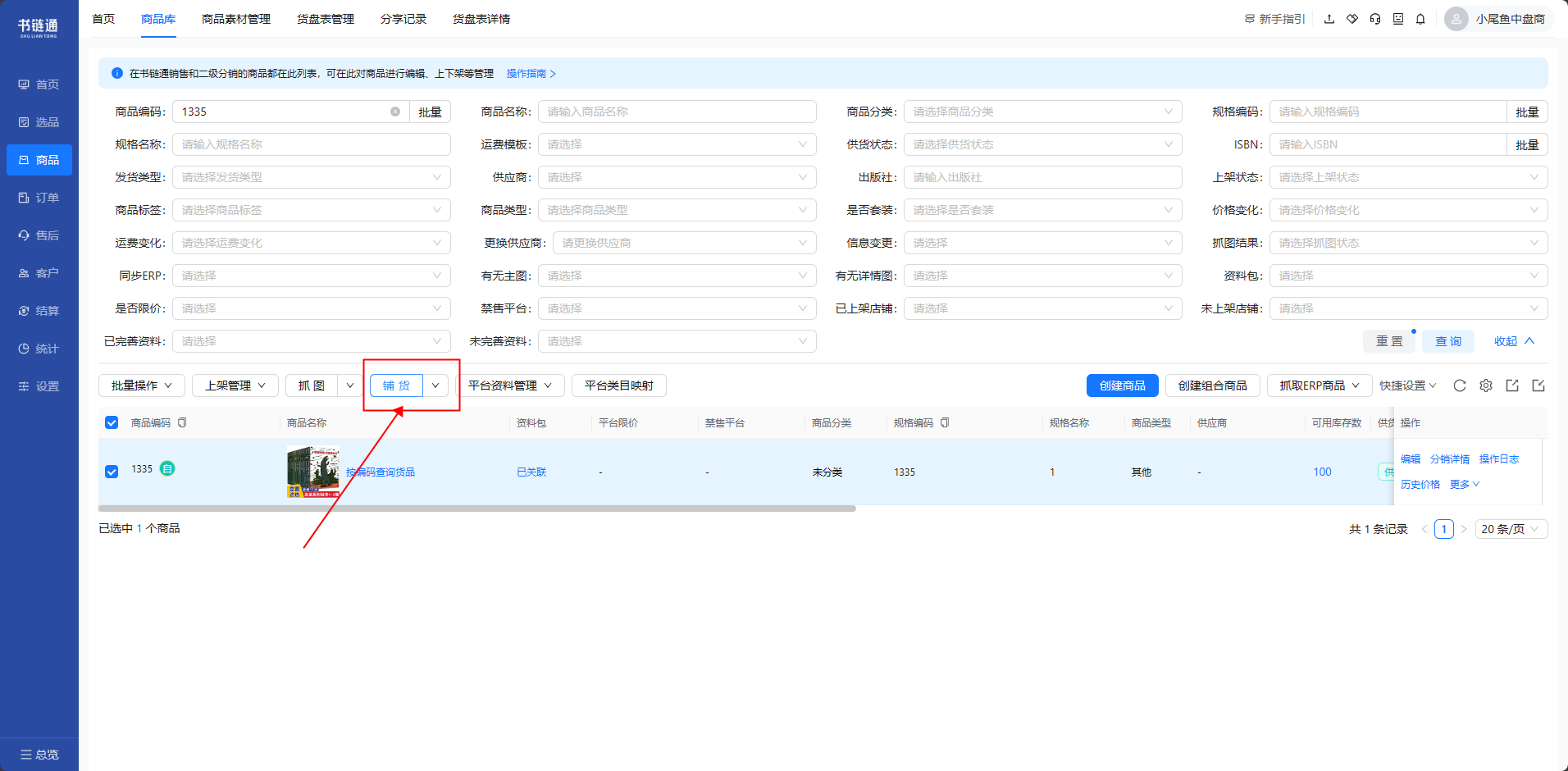Click 创建商品 button

[1123, 385]
